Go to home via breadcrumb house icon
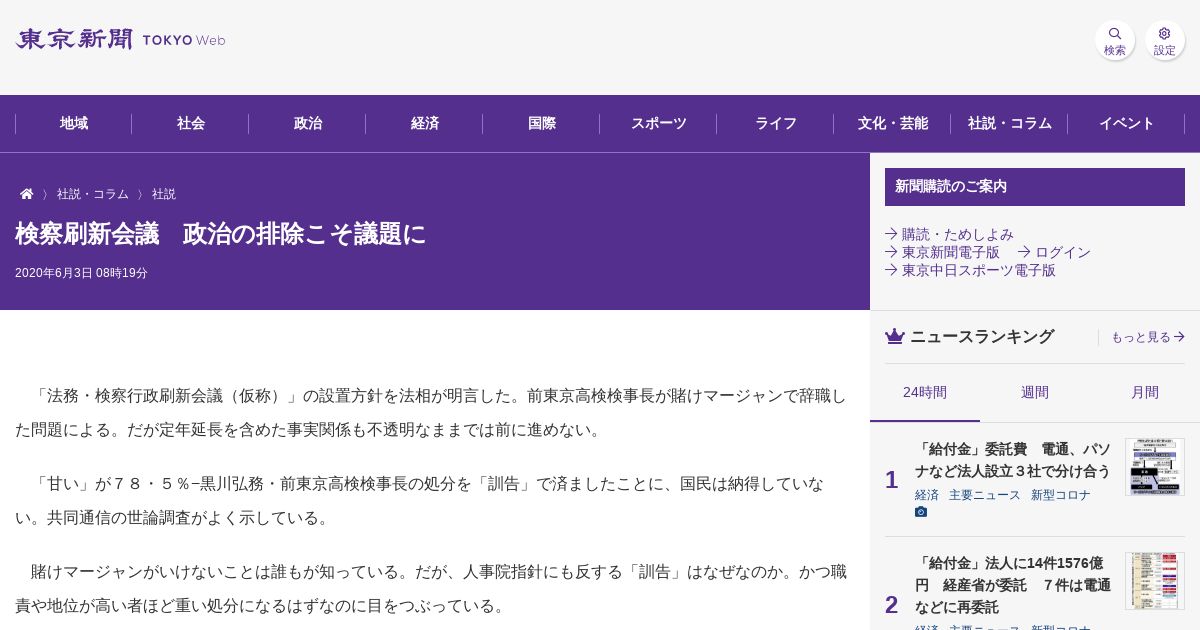The width and height of the screenshot is (1200, 630). pyautogui.click(x=27, y=194)
